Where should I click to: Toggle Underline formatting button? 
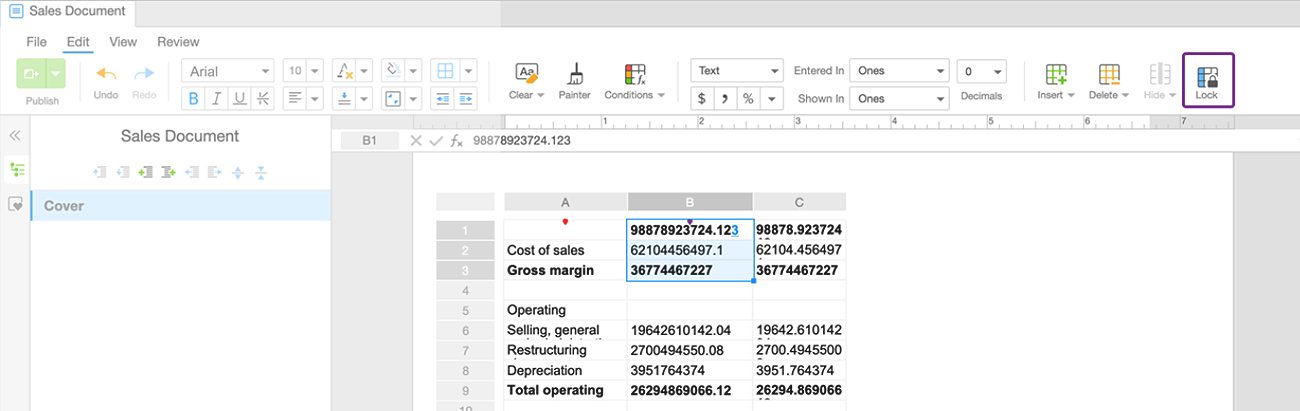tap(240, 98)
